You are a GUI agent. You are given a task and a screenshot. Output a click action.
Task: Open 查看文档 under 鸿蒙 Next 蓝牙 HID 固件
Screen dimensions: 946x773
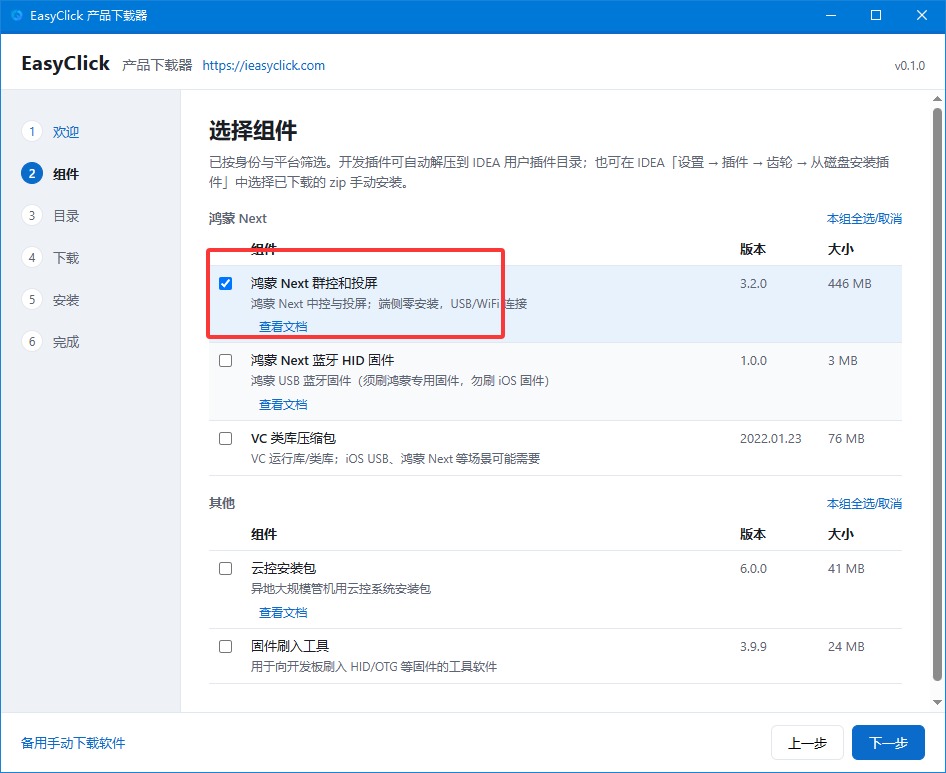point(283,404)
